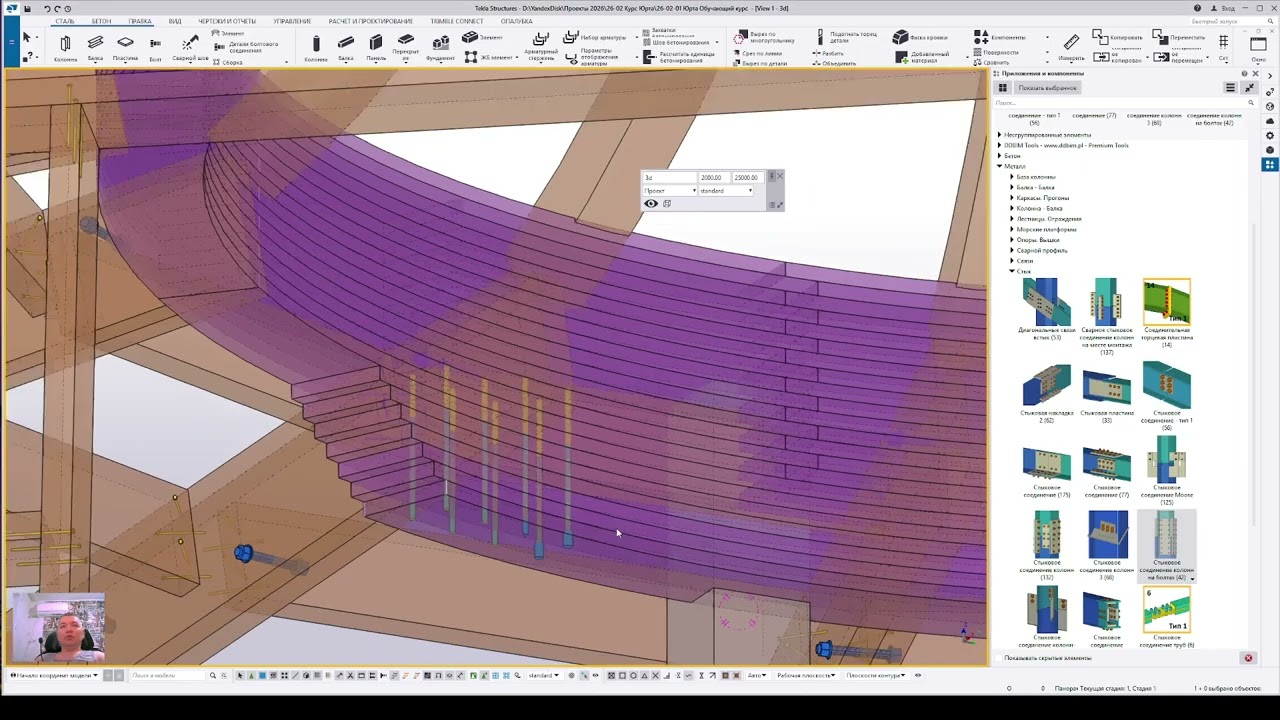Open the ВИД ribbon tab
Screen dimensions: 1280x720
[x=175, y=21]
